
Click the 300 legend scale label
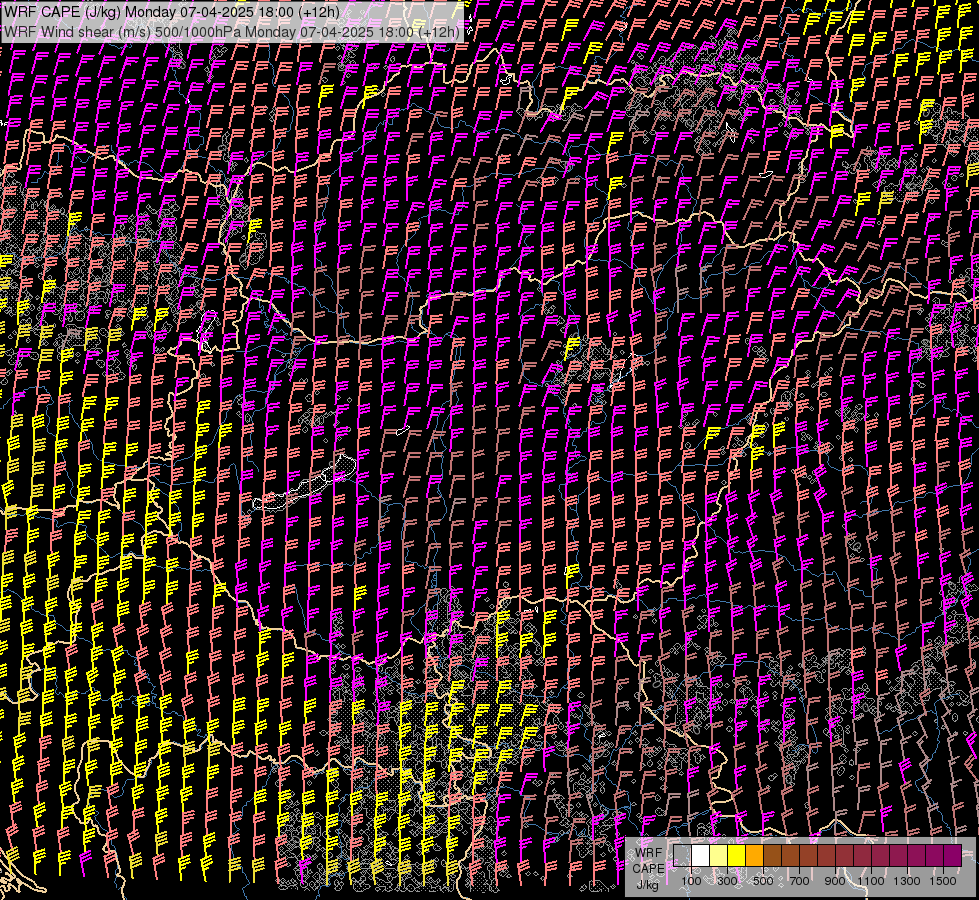tap(727, 881)
